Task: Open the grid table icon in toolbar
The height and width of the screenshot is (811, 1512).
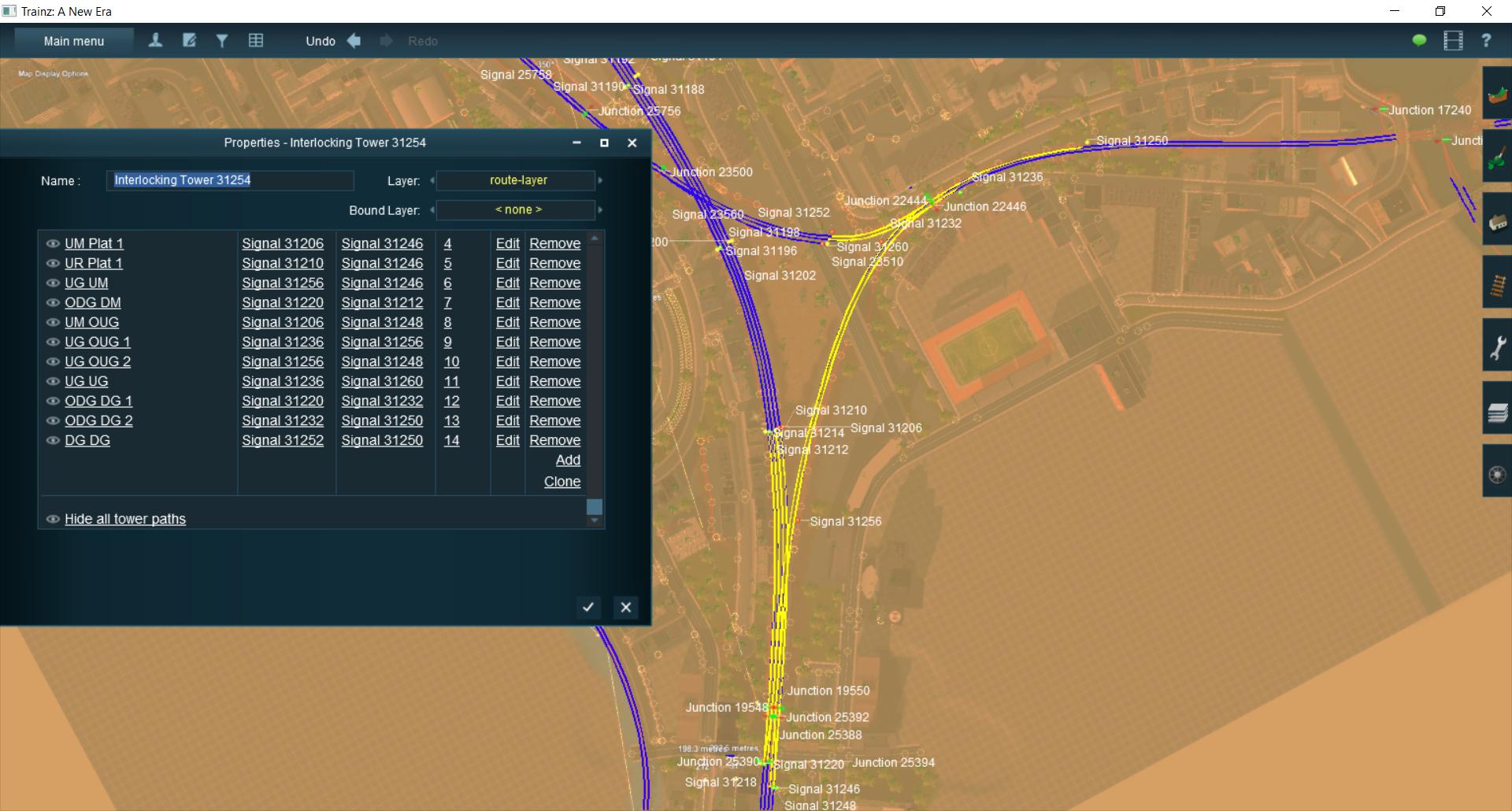Action: tap(256, 40)
